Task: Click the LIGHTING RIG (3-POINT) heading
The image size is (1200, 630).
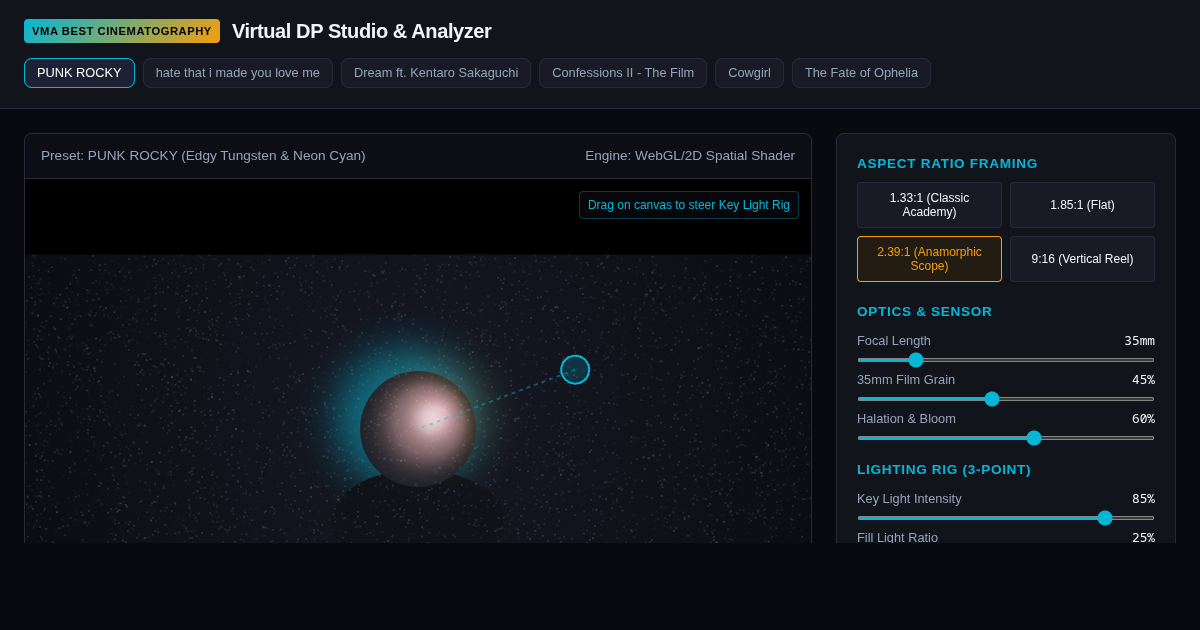Action: tap(944, 470)
